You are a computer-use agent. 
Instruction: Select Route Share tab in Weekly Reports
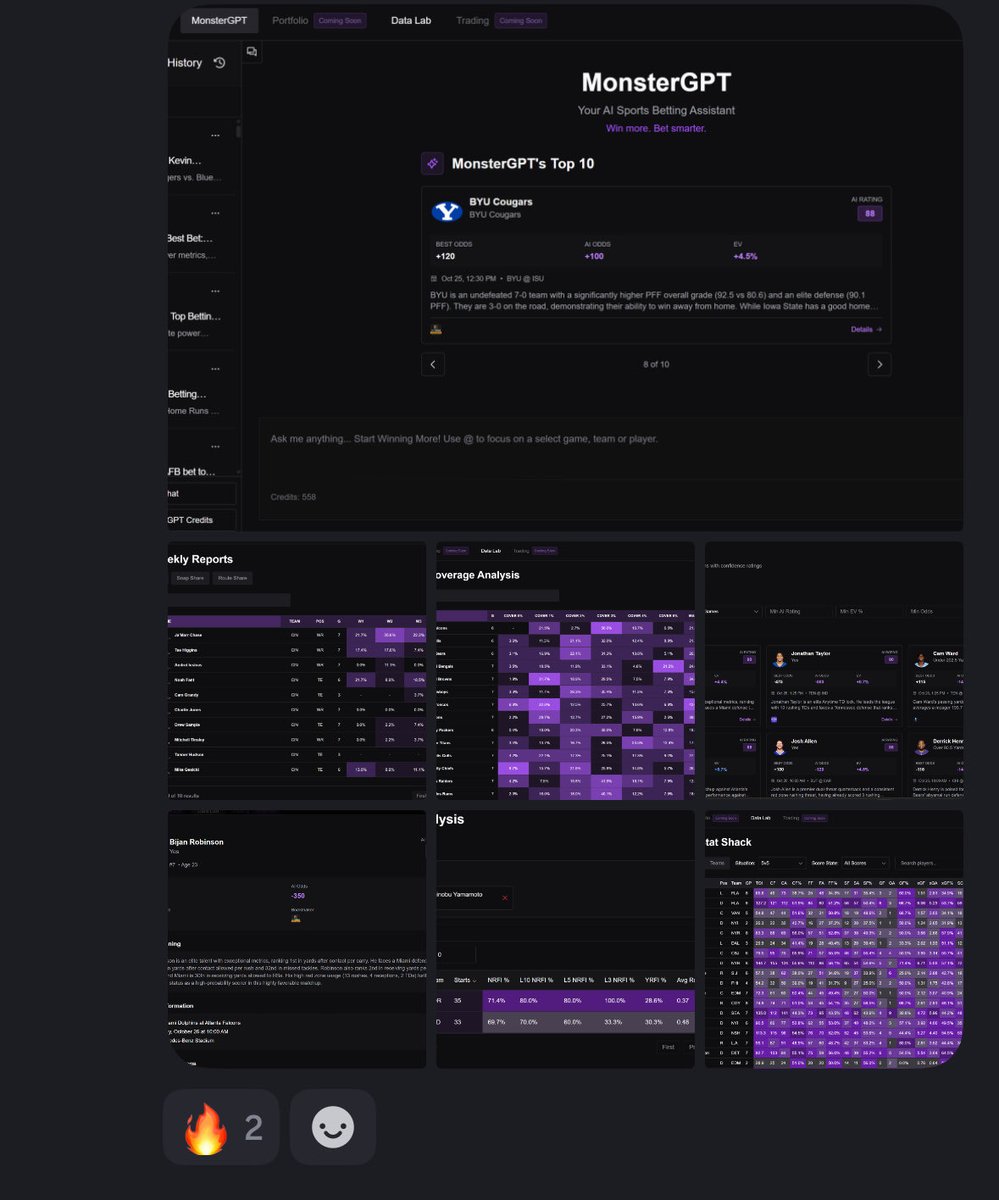coord(233,578)
